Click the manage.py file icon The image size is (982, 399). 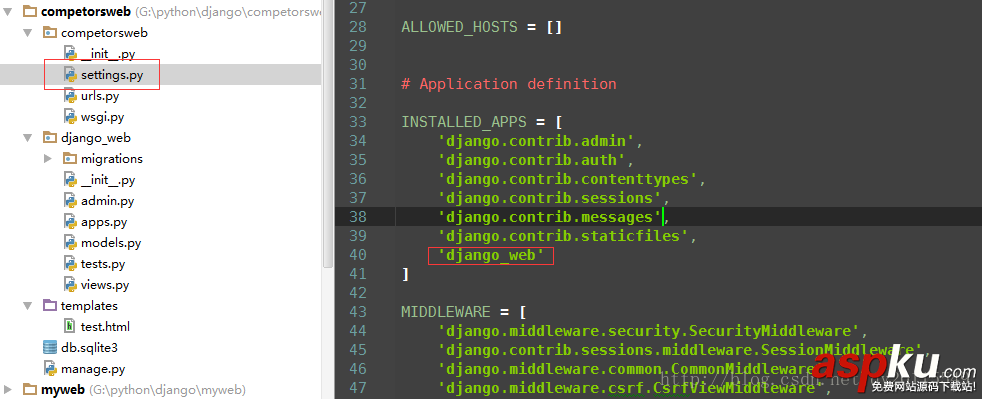coord(49,369)
